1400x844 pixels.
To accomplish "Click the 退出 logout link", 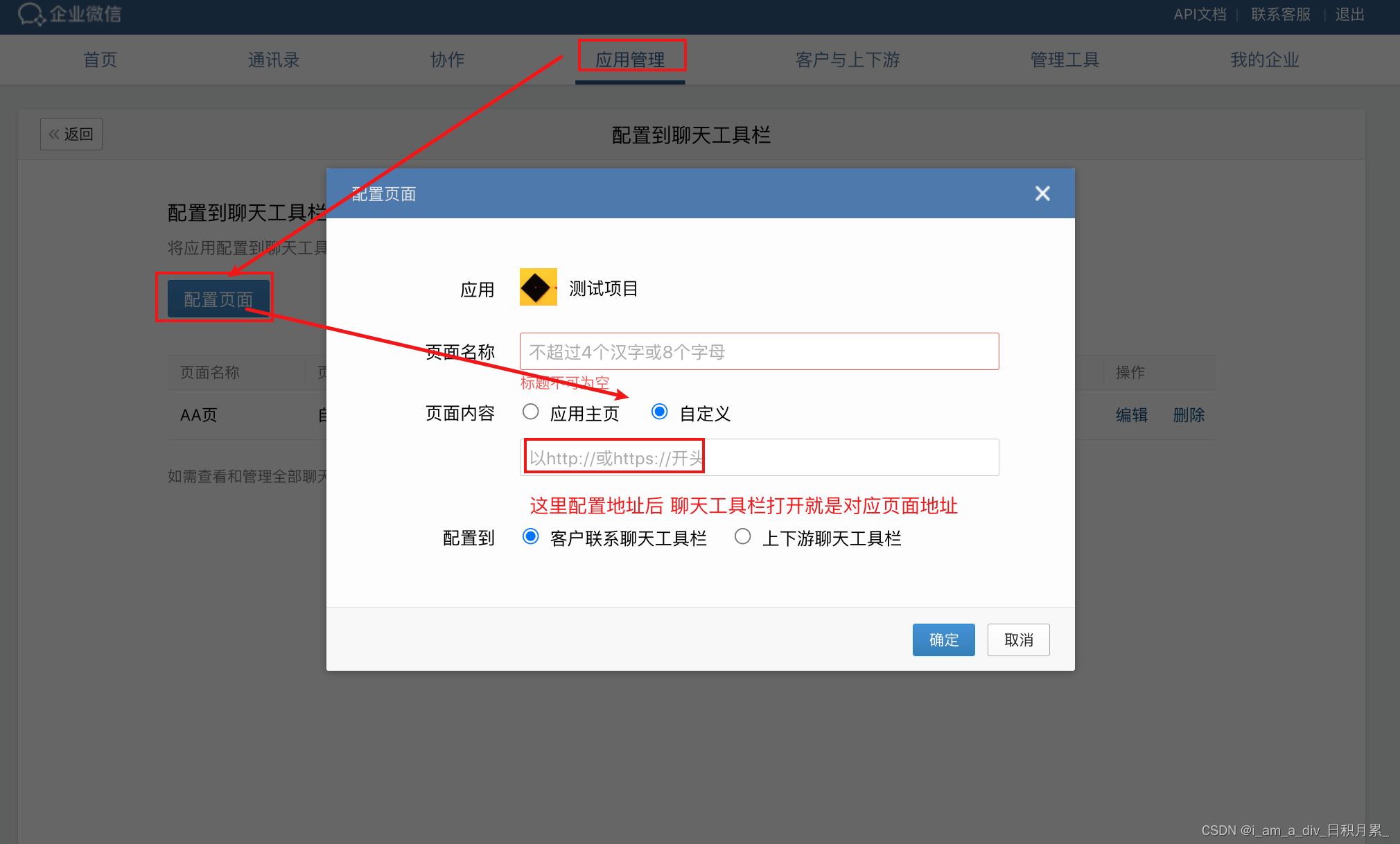I will point(1349,15).
